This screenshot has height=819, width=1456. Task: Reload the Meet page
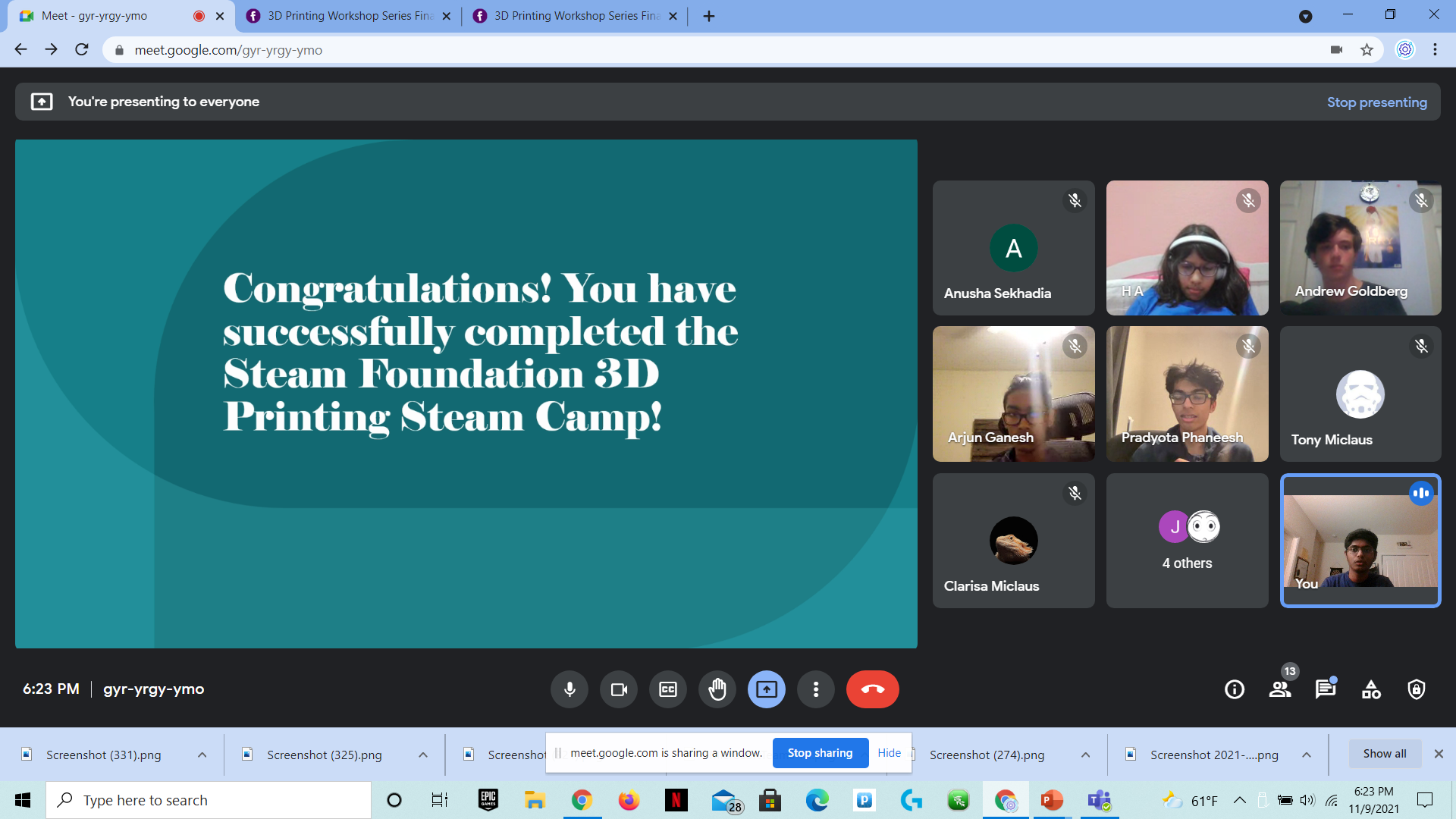pyautogui.click(x=82, y=50)
